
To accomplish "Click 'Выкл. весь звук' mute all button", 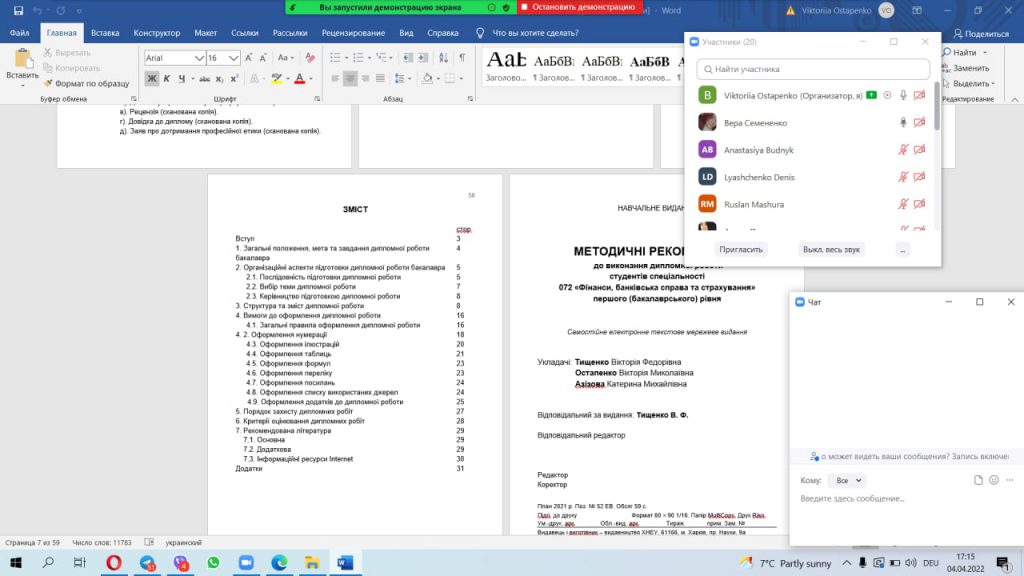I will pos(831,249).
